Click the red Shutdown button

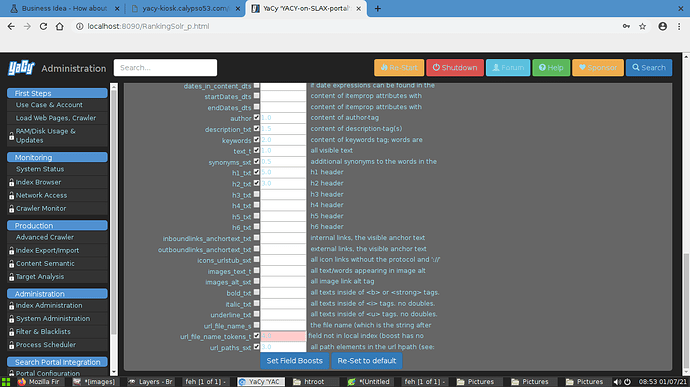click(455, 67)
